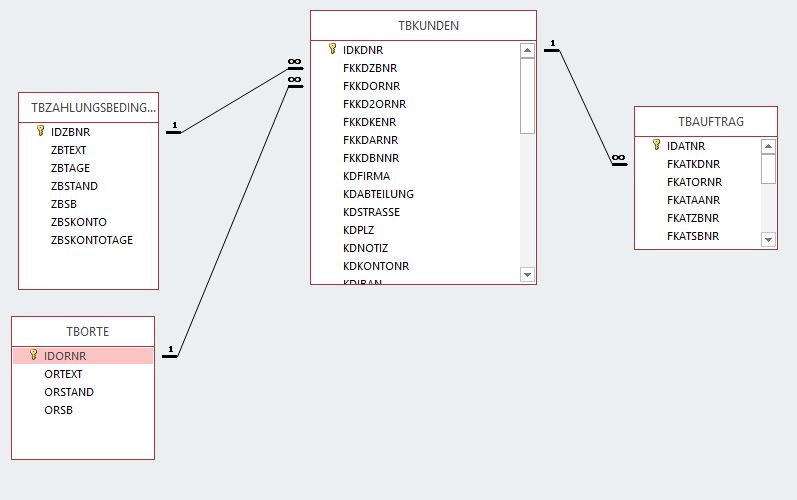Select the TBKUNDEN table title bar
Screen dimensions: 797x500
(423, 26)
